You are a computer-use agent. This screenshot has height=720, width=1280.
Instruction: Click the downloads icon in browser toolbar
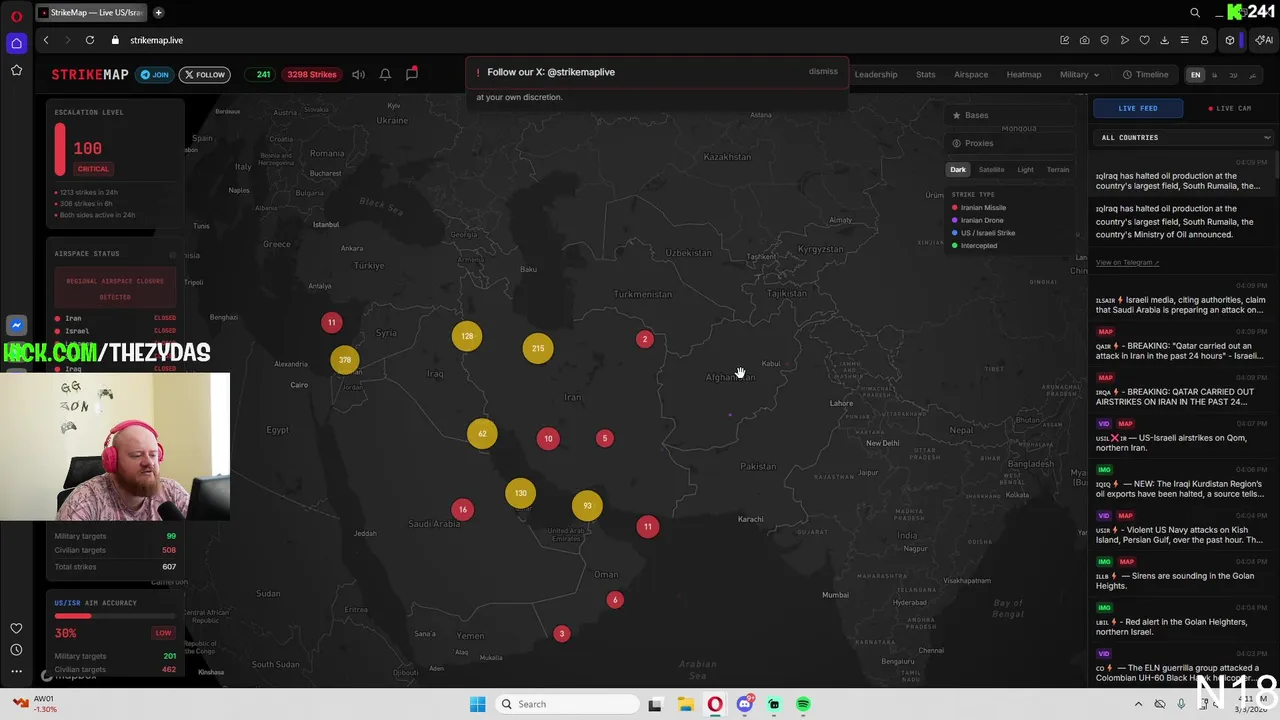pos(1164,40)
